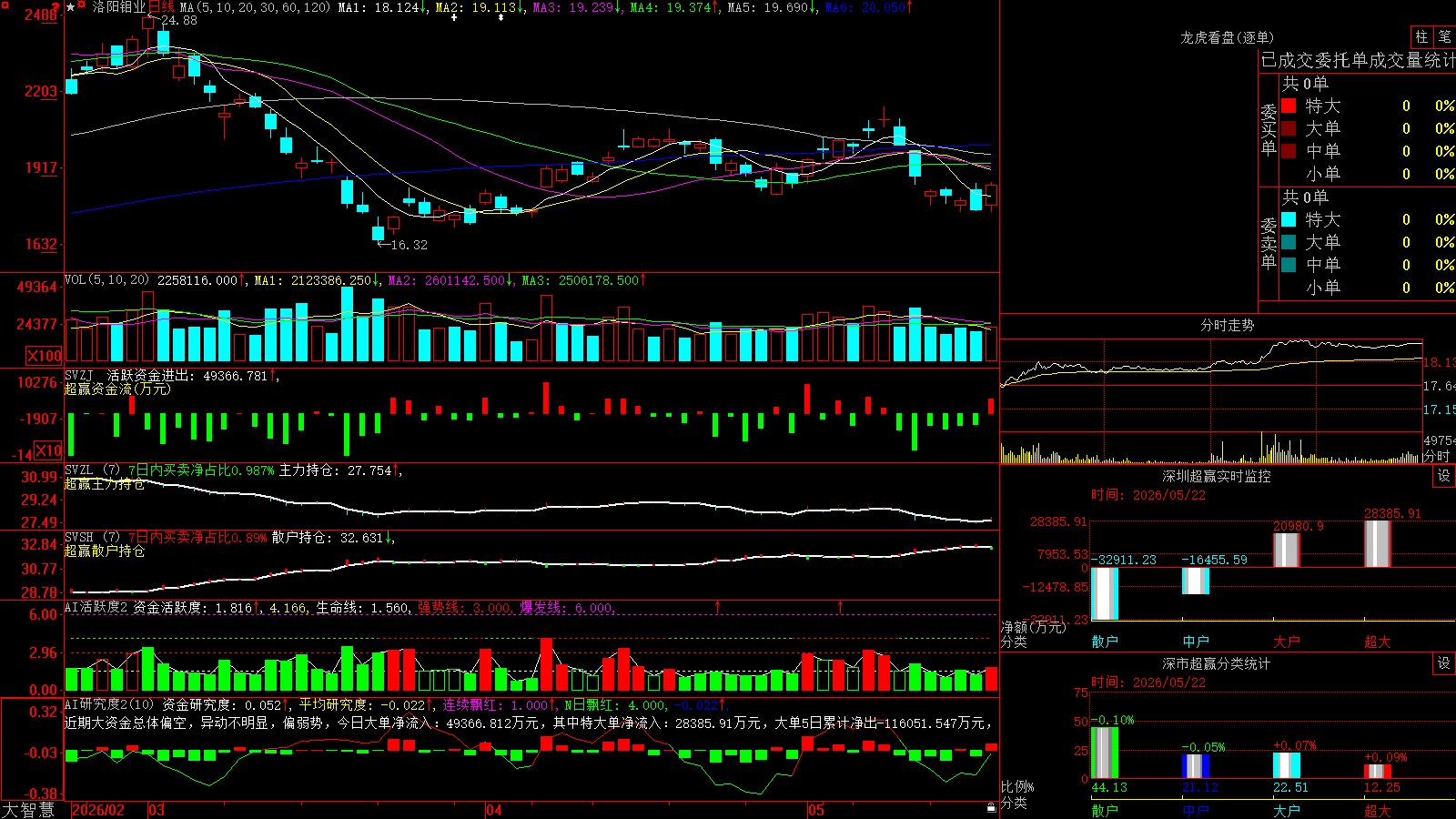Image resolution: width=1456 pixels, height=819 pixels.
Task: Select the 日线 period label
Action: pos(160,7)
